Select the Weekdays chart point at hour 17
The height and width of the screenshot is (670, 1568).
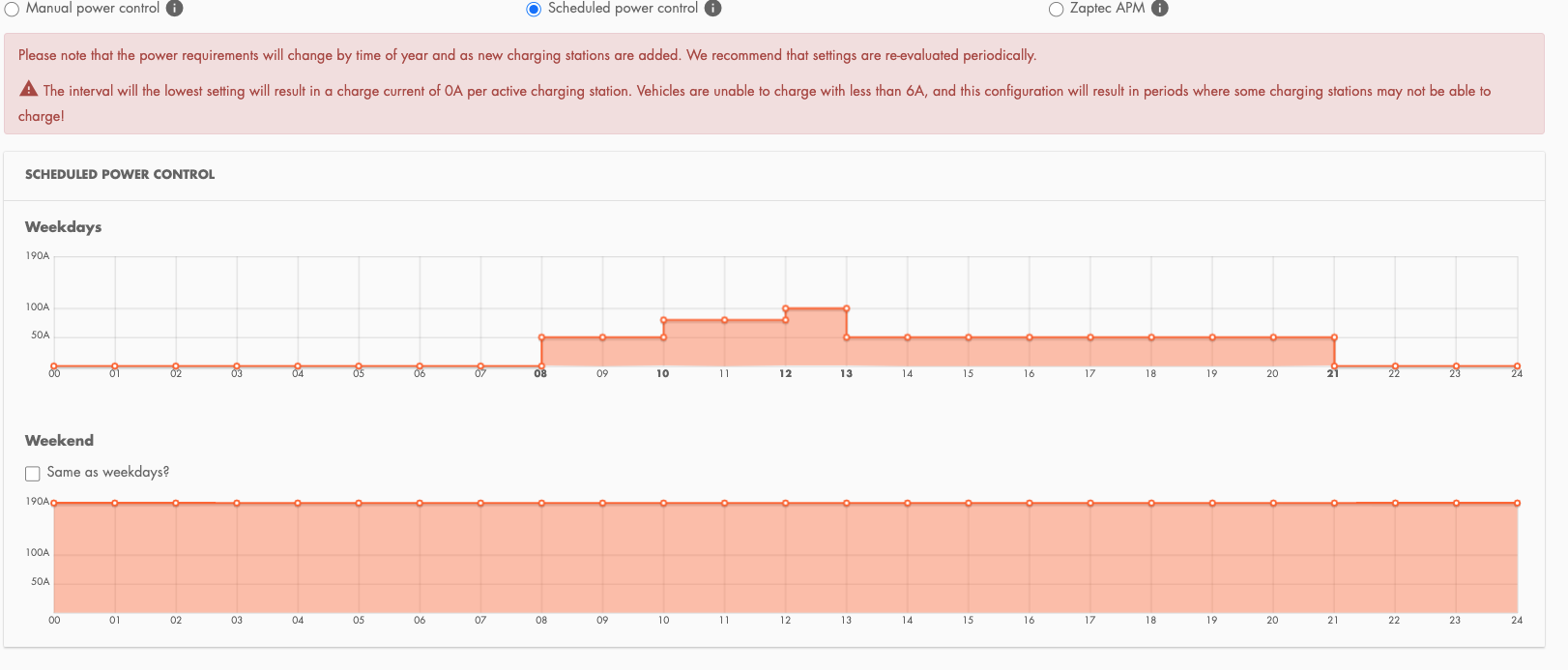[x=1090, y=337]
